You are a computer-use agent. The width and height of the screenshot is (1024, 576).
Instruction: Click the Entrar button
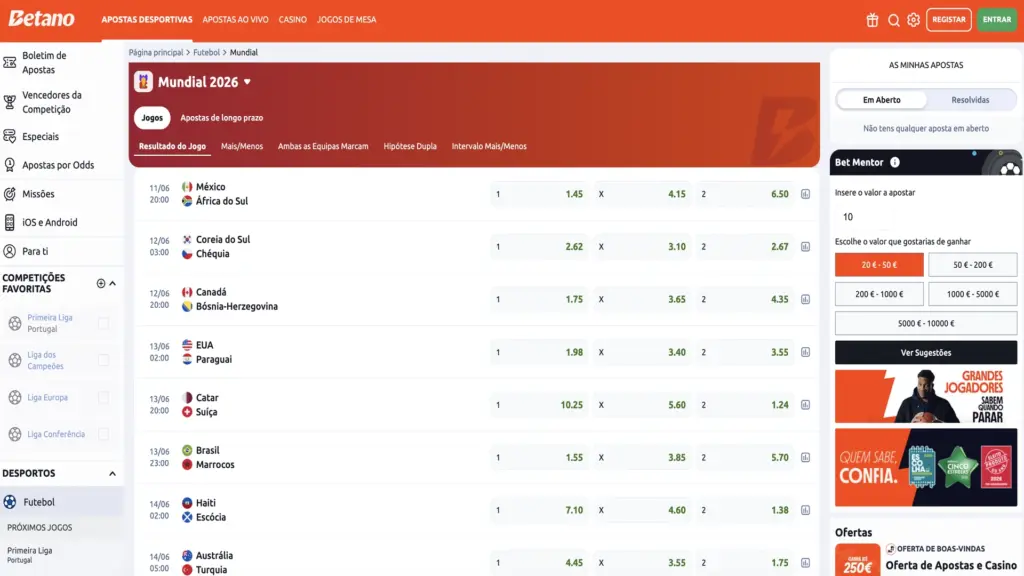click(x=997, y=20)
